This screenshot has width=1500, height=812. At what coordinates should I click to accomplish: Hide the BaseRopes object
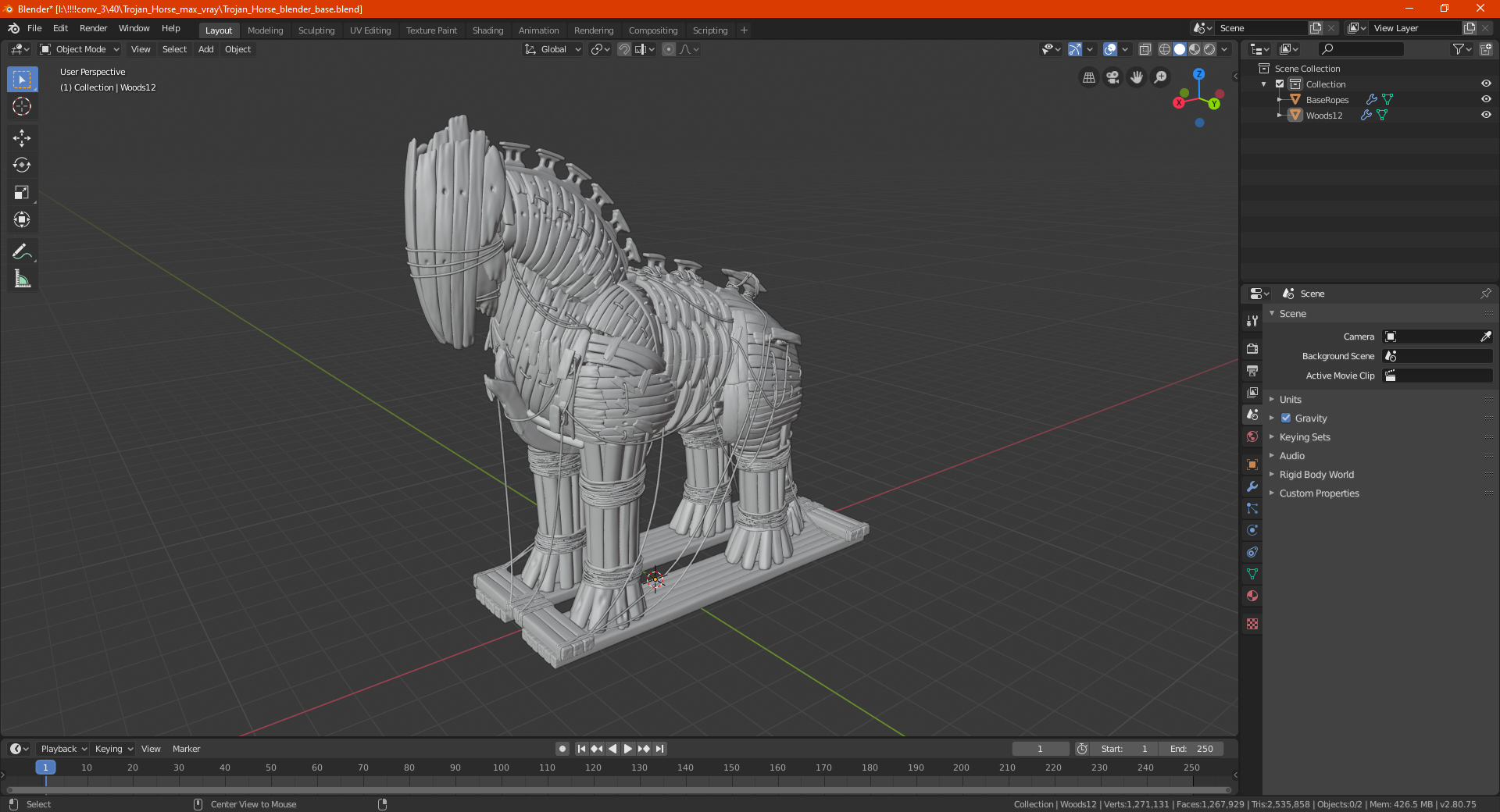pos(1486,99)
